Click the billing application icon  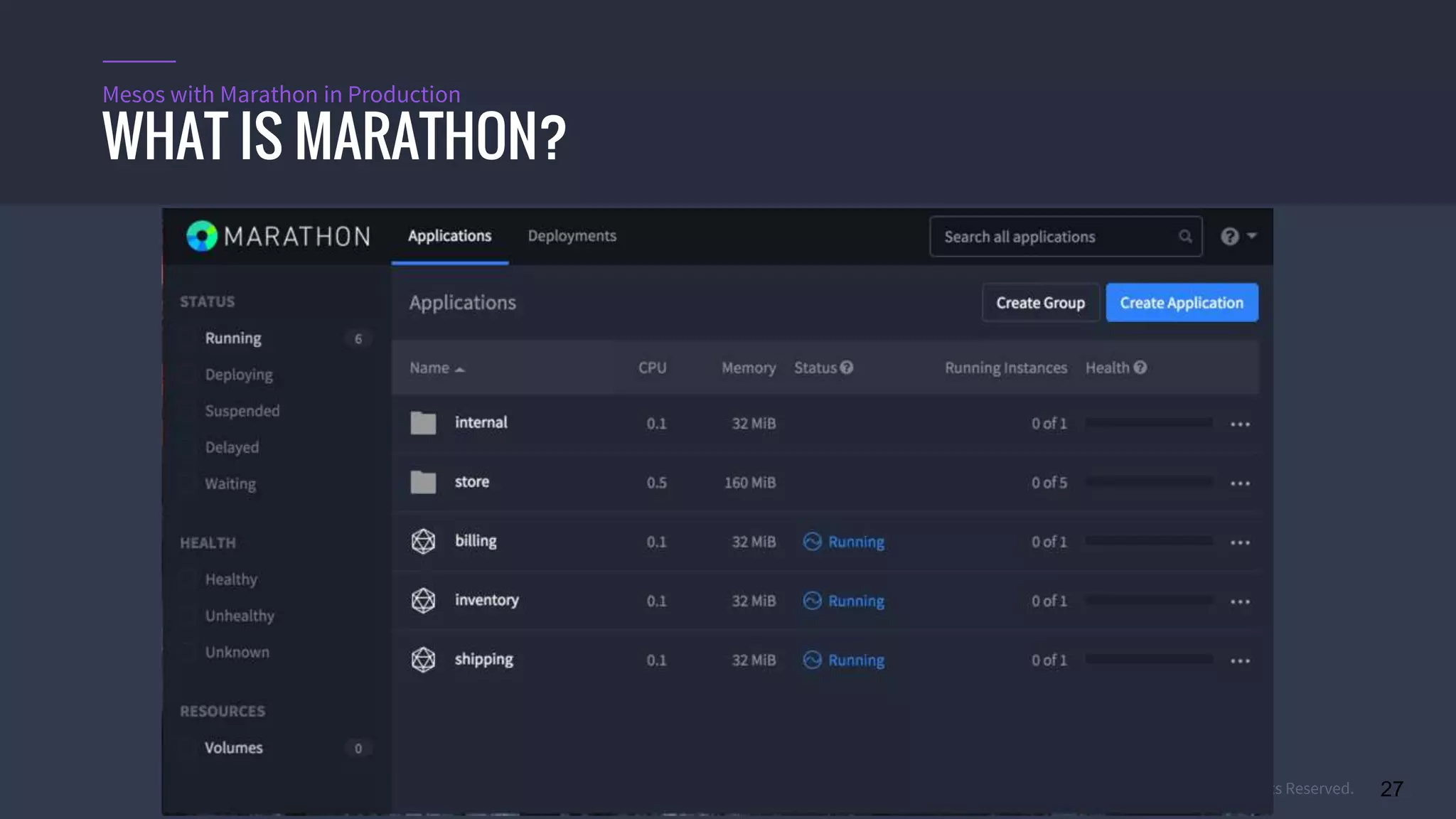[x=423, y=541]
